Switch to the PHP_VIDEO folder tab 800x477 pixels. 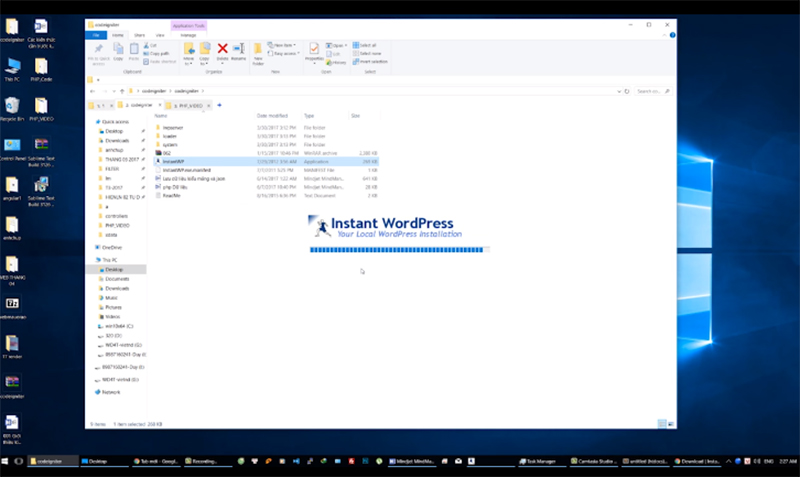(x=190, y=104)
